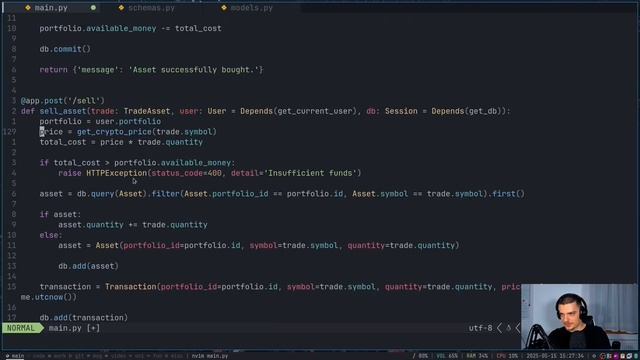Click the VOL 65% volume indicator
The image size is (640, 360).
[x=447, y=356]
